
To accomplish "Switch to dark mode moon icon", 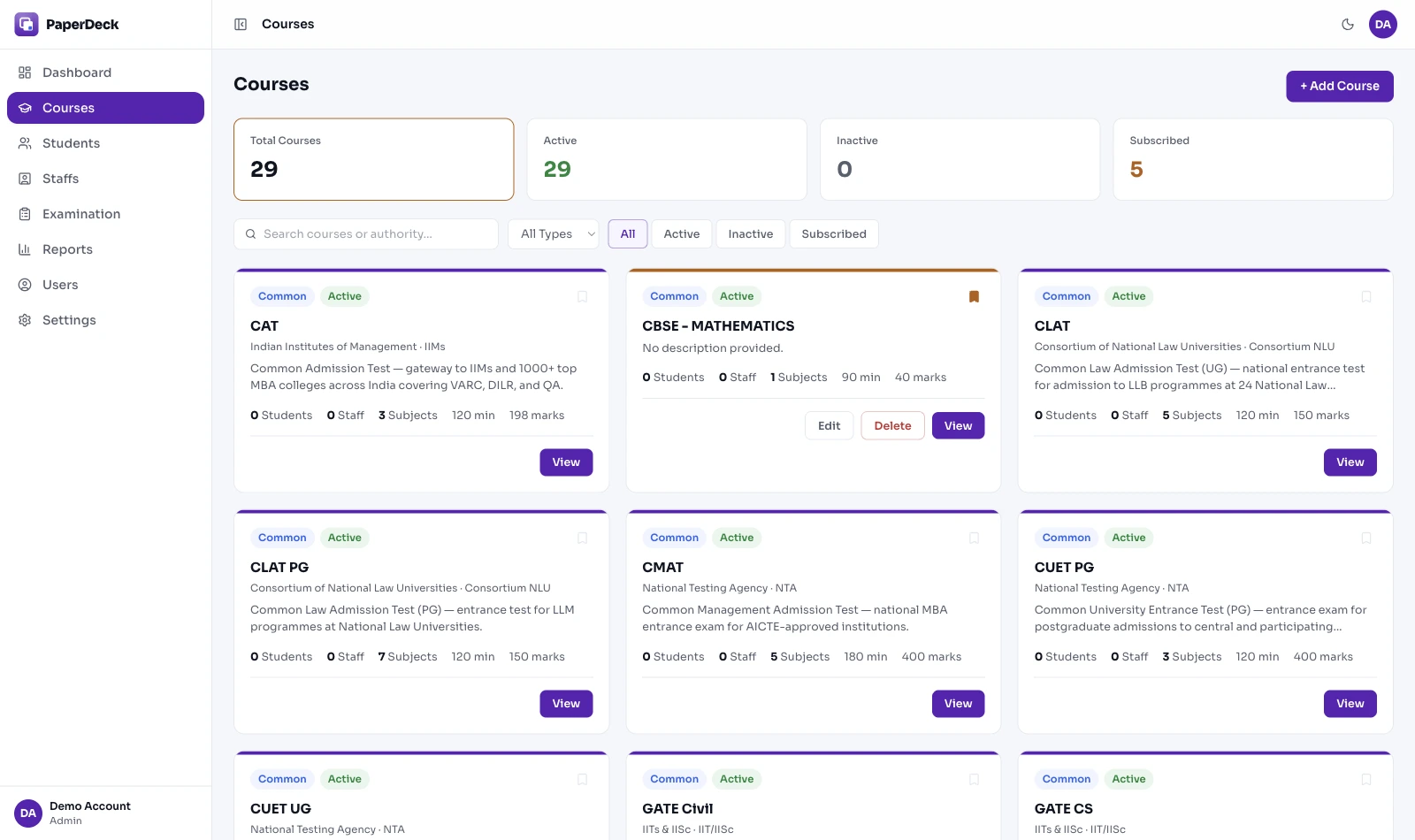I will [x=1348, y=24].
